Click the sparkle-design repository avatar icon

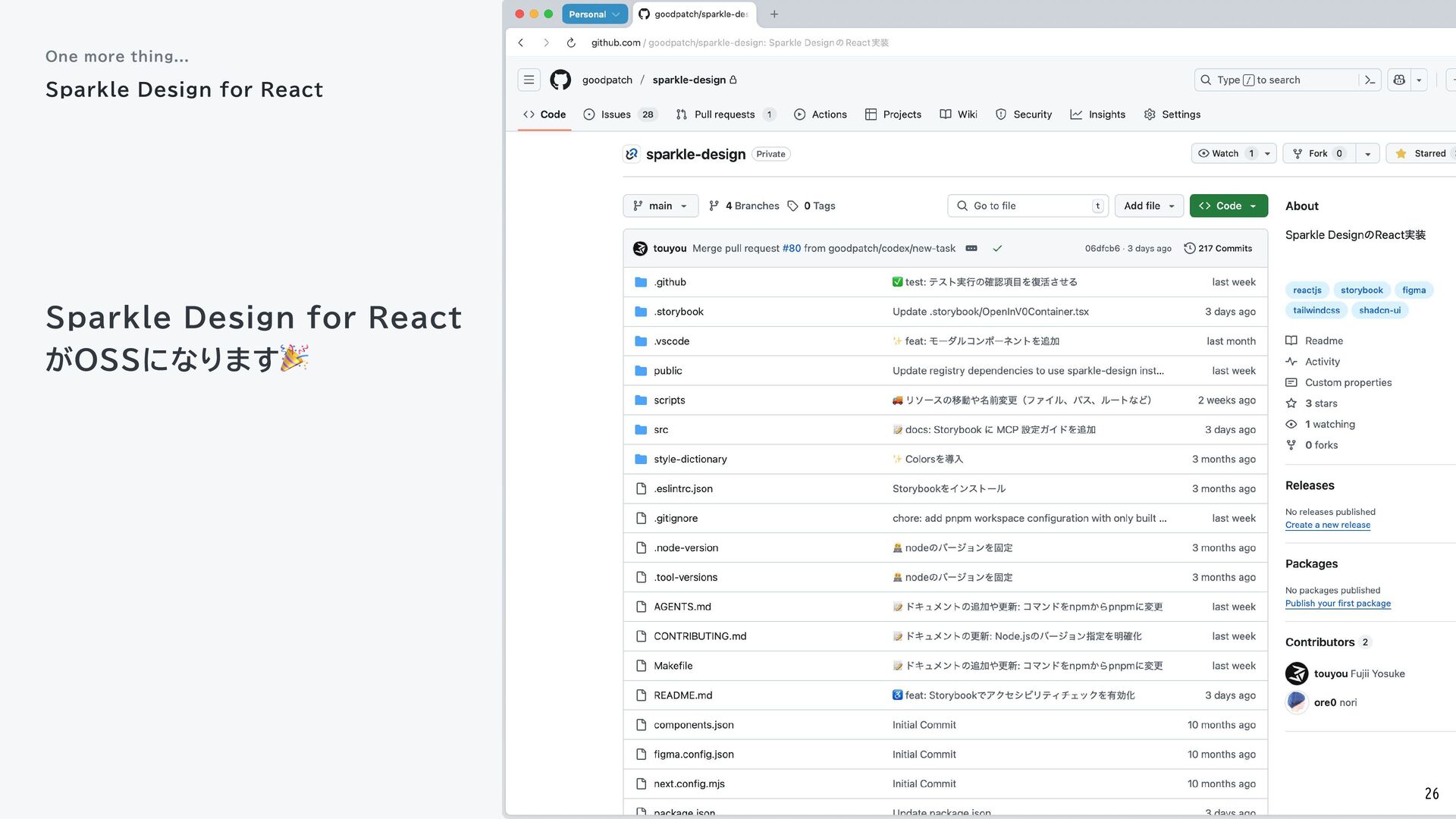pos(631,154)
